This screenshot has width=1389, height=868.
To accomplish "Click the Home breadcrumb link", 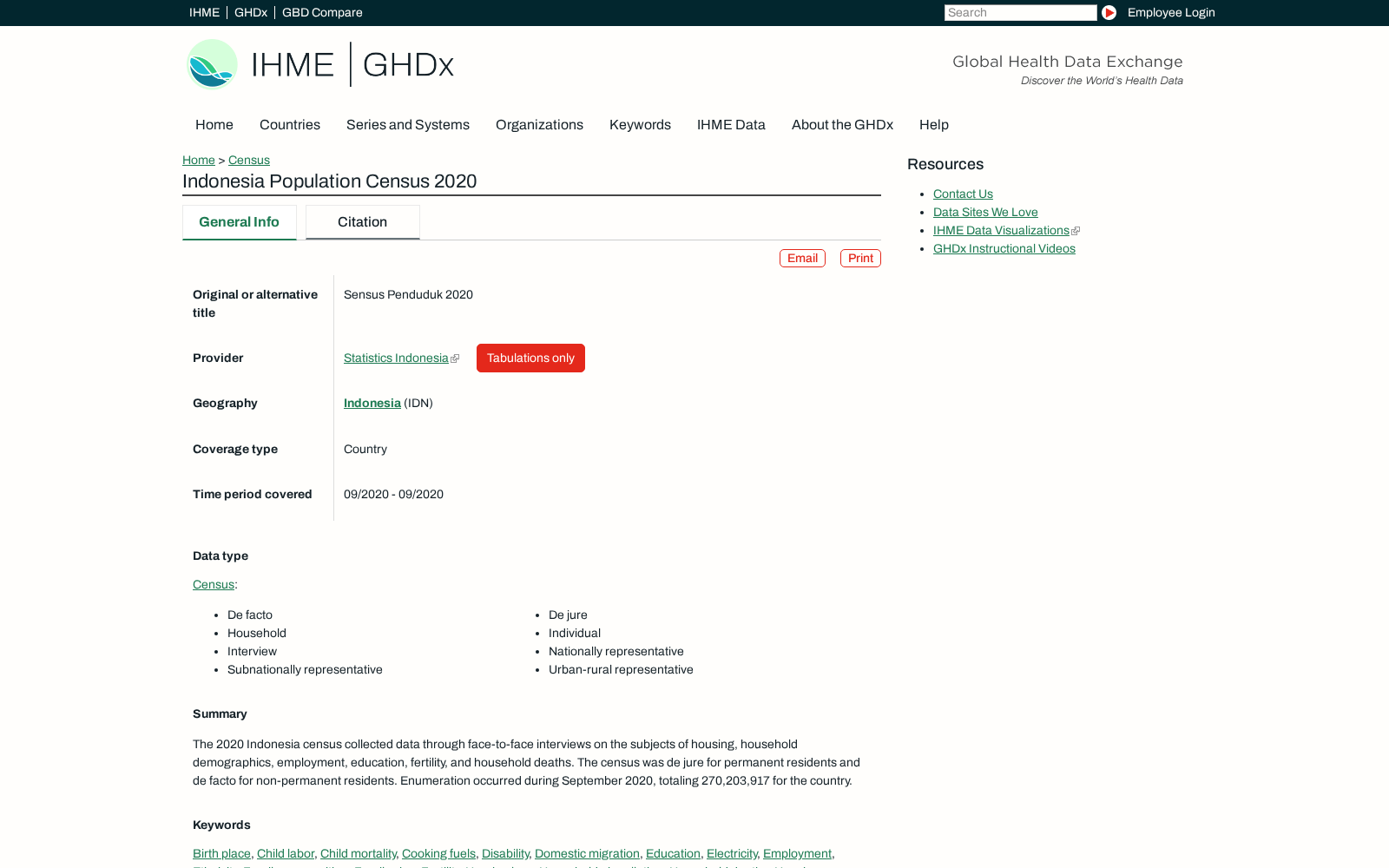I will point(199,161).
